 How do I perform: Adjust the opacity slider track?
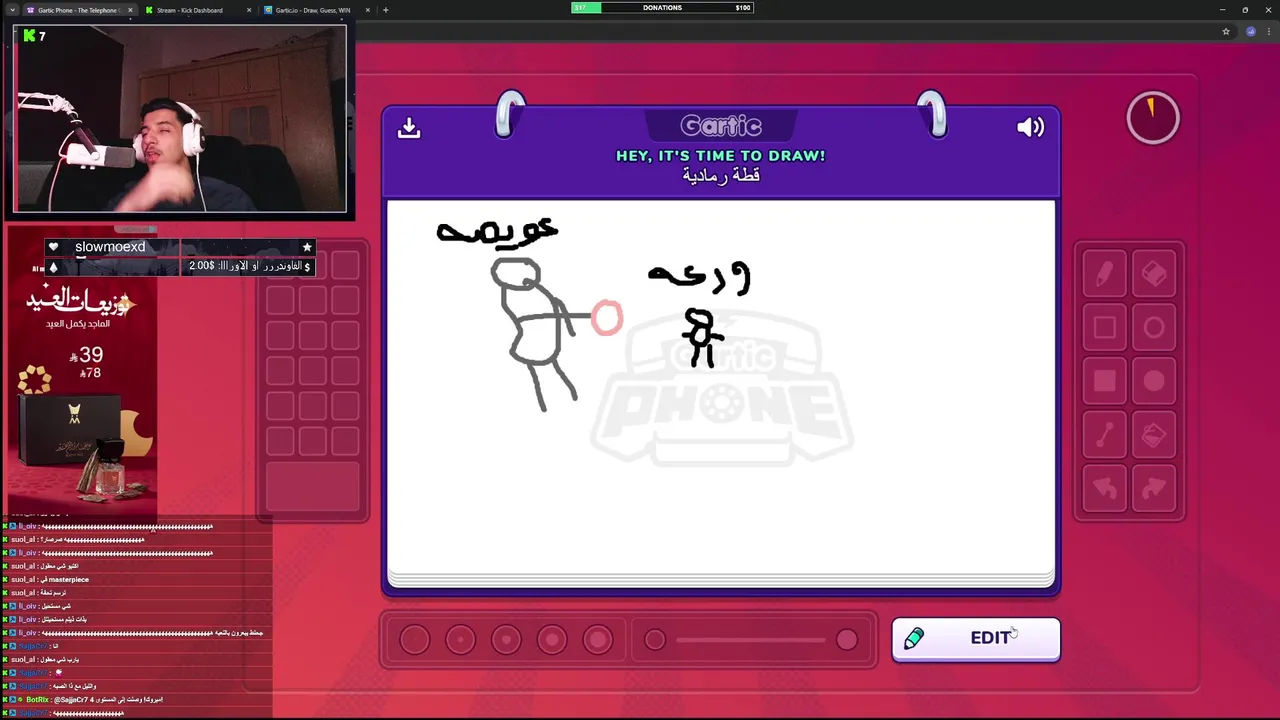(x=751, y=640)
